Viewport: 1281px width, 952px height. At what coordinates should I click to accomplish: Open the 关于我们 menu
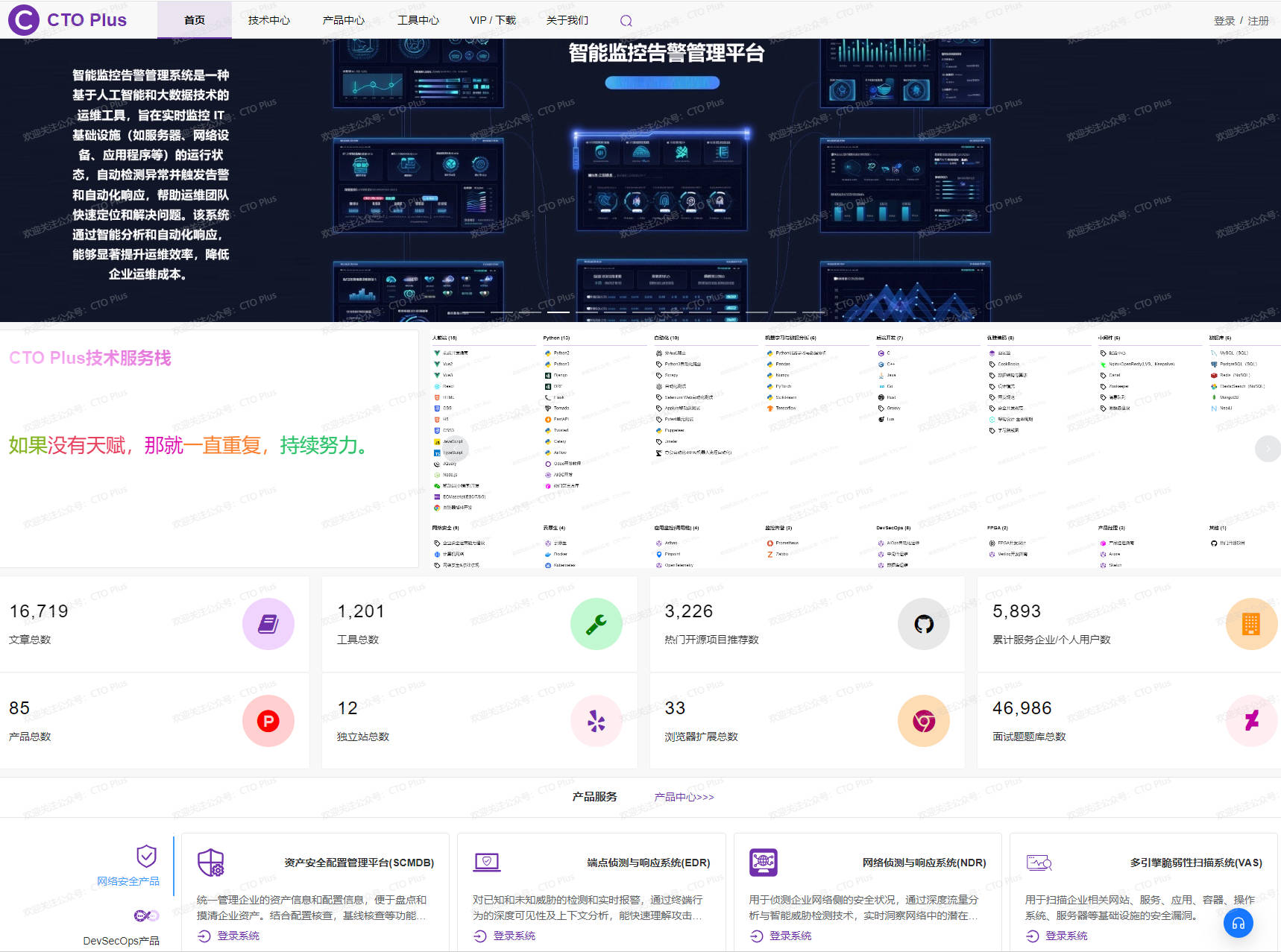pos(567,20)
